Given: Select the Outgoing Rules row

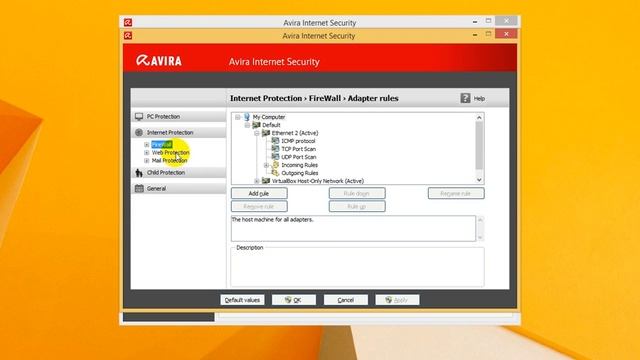Looking at the screenshot, I should (x=300, y=173).
